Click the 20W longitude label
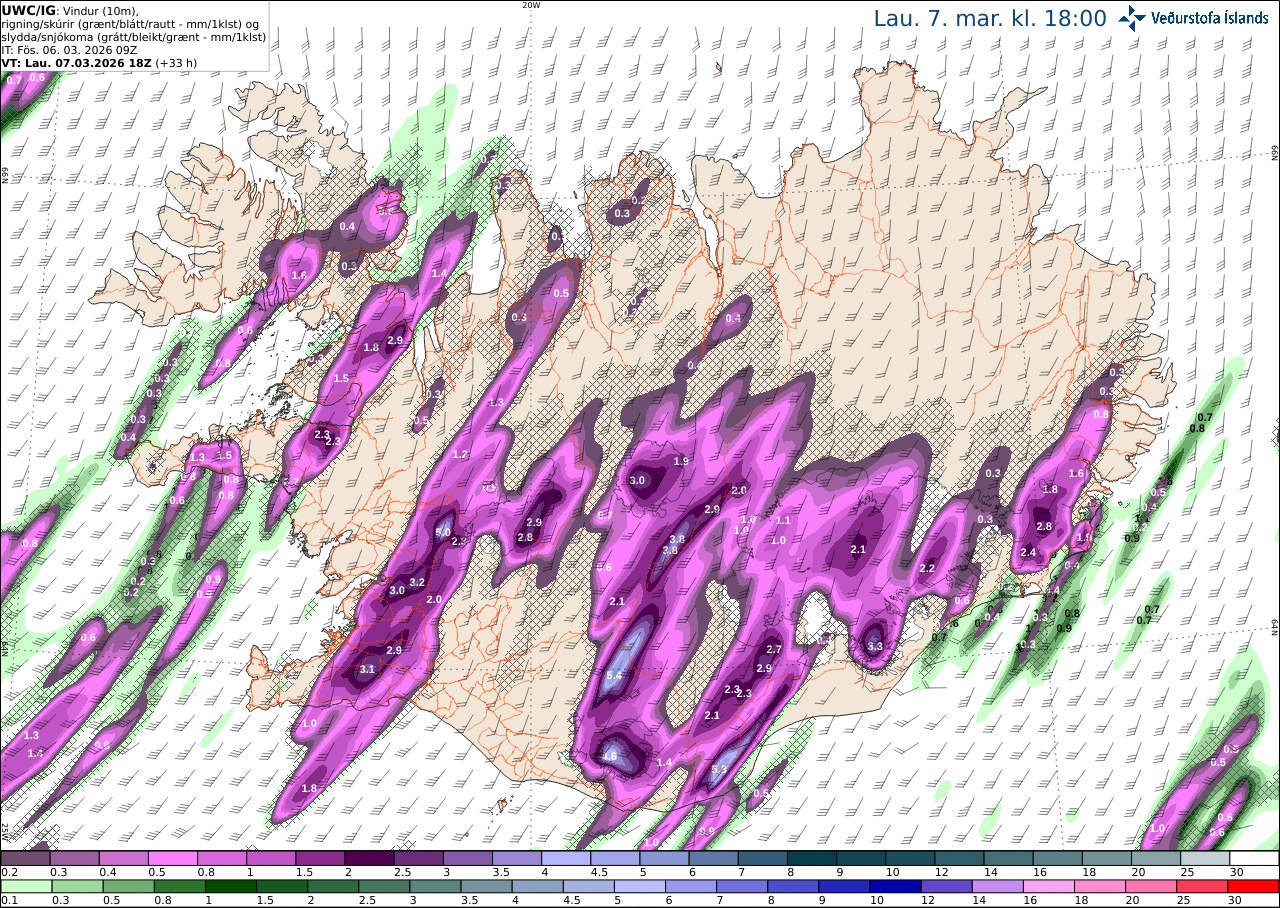This screenshot has width=1280, height=908. tap(531, 5)
